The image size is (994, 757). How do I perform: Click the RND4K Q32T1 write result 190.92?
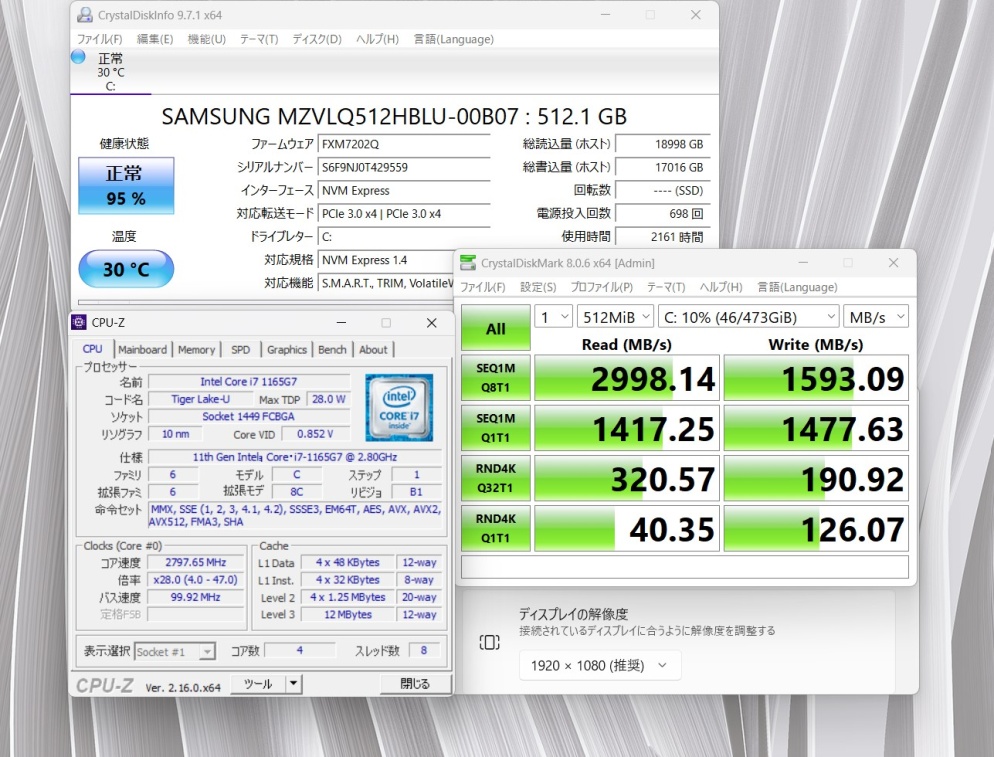click(x=816, y=478)
